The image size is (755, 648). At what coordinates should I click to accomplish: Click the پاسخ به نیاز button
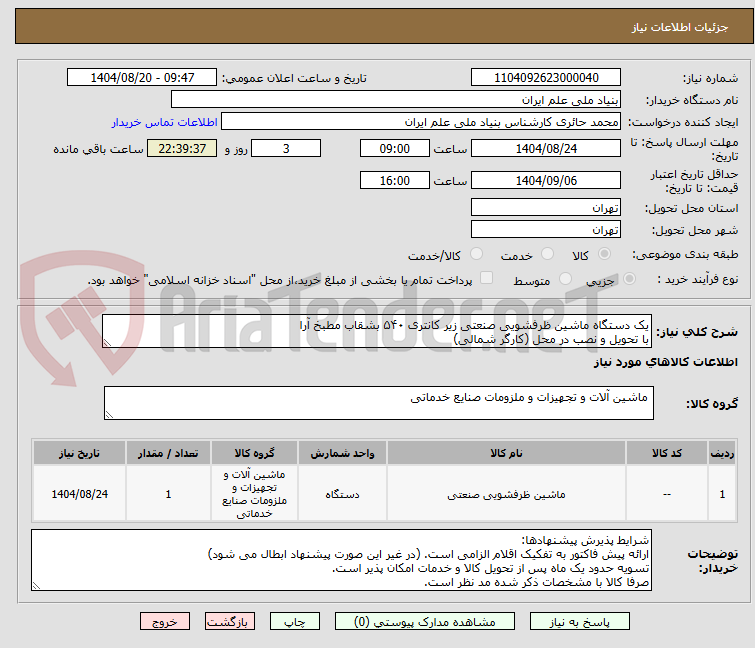pyautogui.click(x=579, y=622)
